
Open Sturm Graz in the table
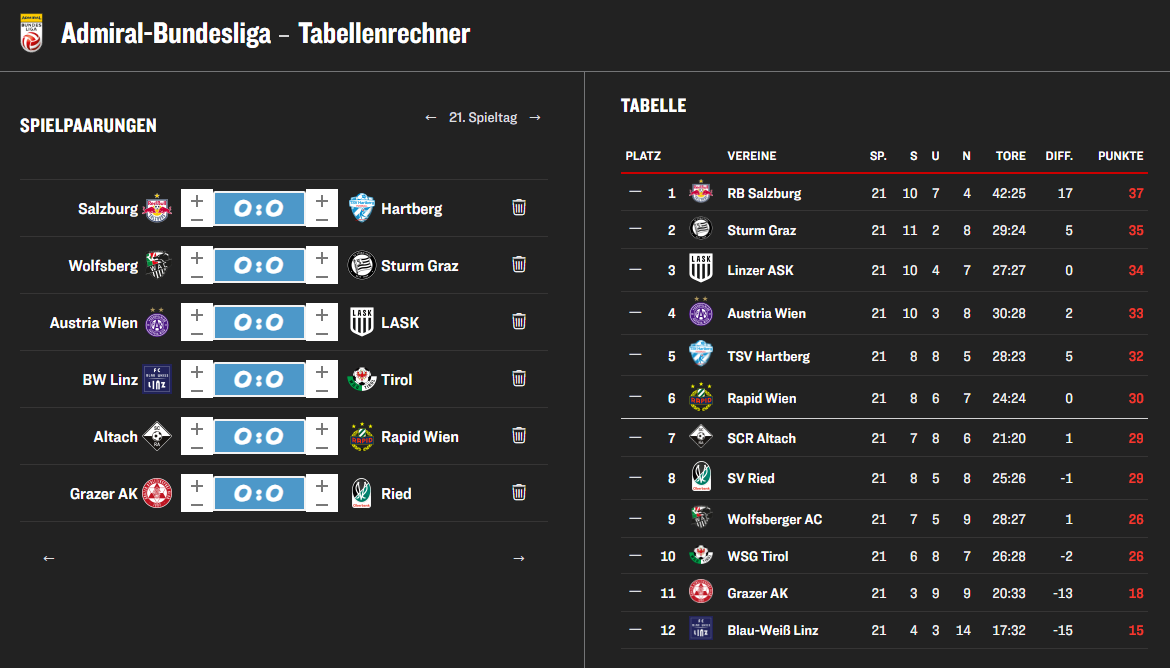(x=761, y=231)
